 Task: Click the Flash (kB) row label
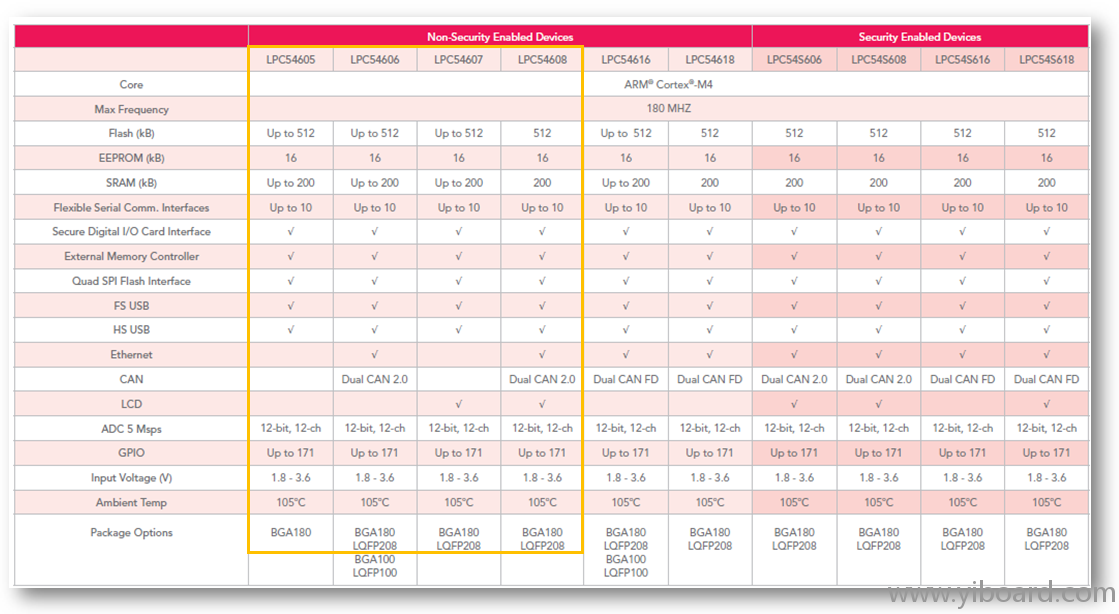click(131, 134)
